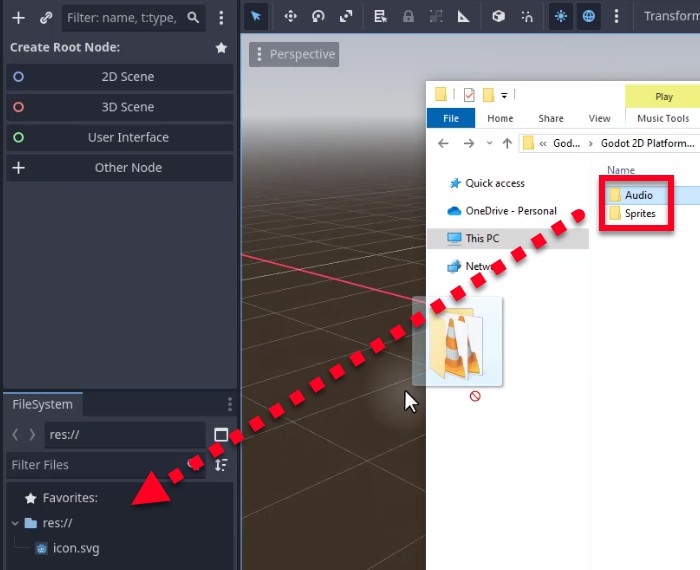The width and height of the screenshot is (700, 570).
Task: Select the Sprites folder in Explorer
Action: click(640, 213)
